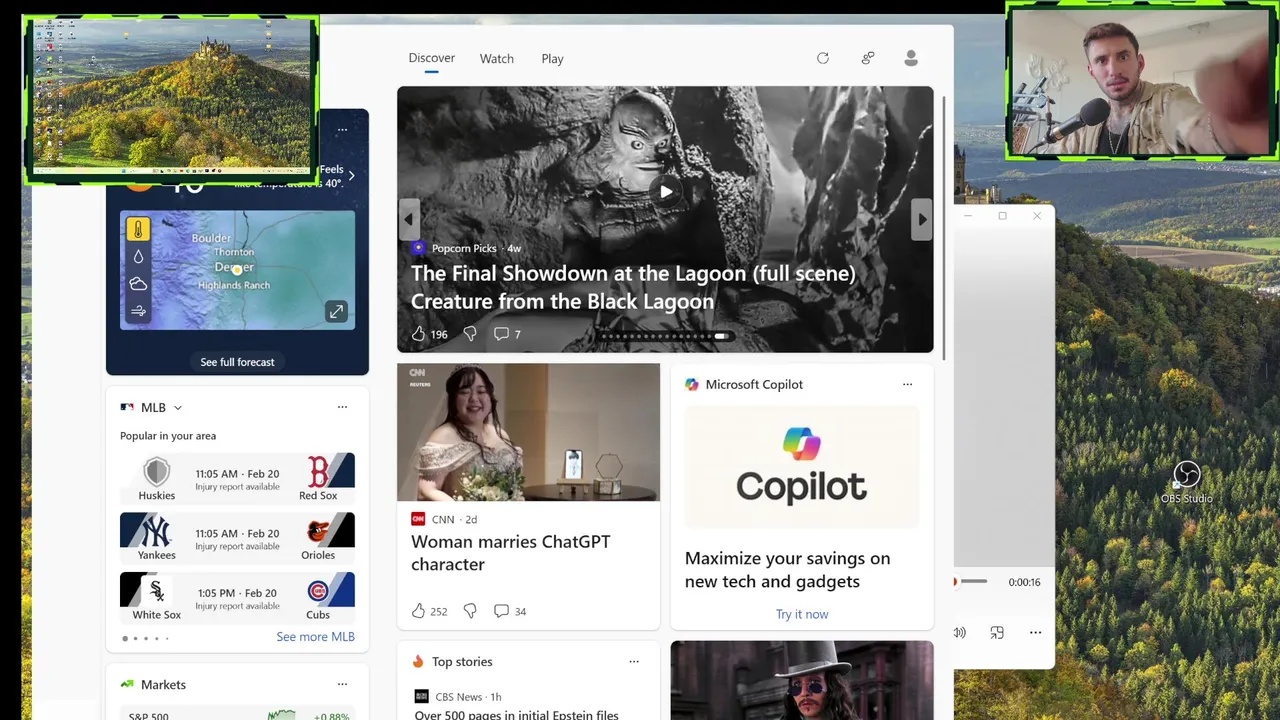Dislike the Final Showdown video
1280x720 pixels.
[x=470, y=334]
